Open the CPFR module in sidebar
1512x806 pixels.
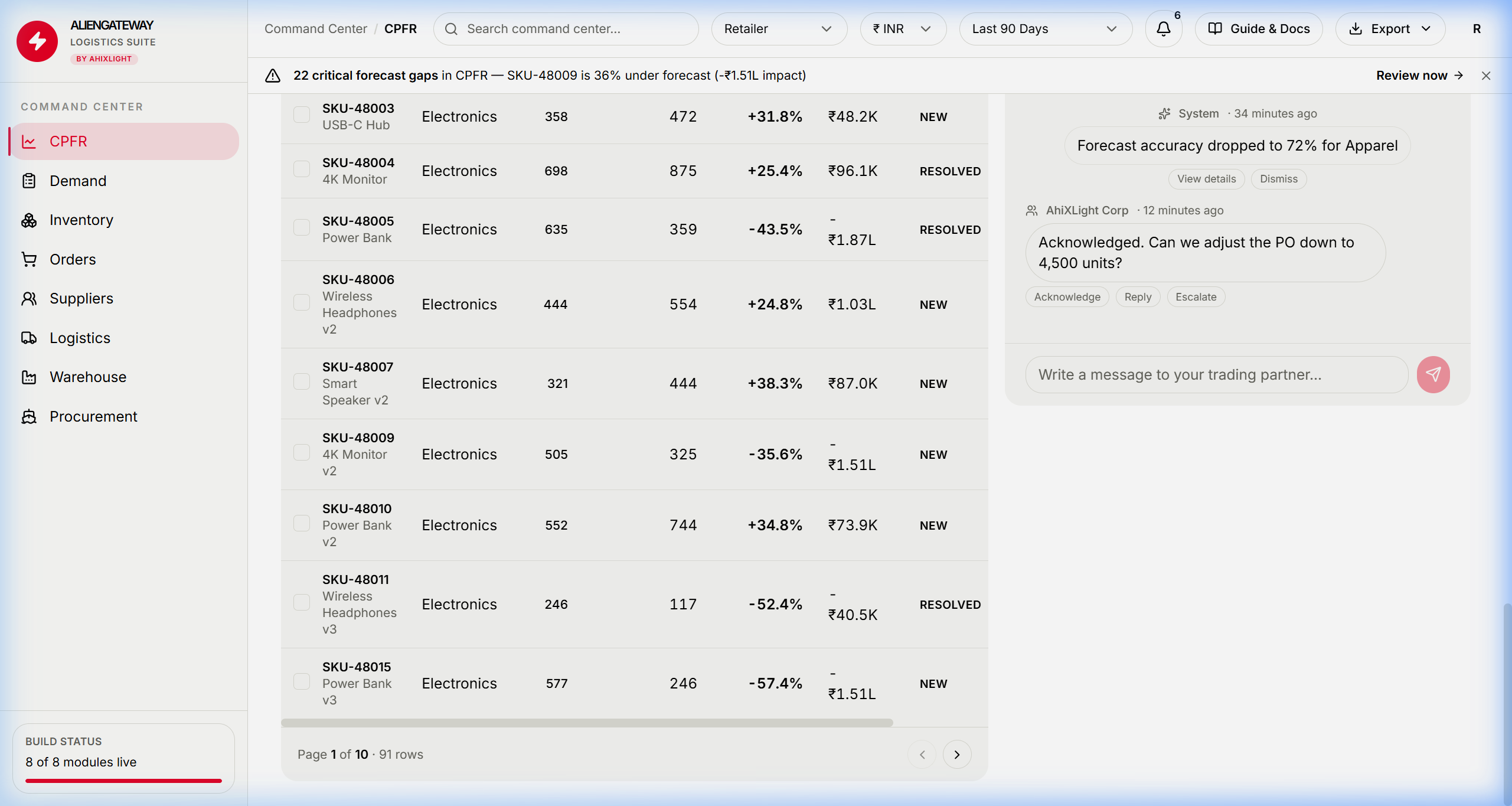tap(125, 142)
